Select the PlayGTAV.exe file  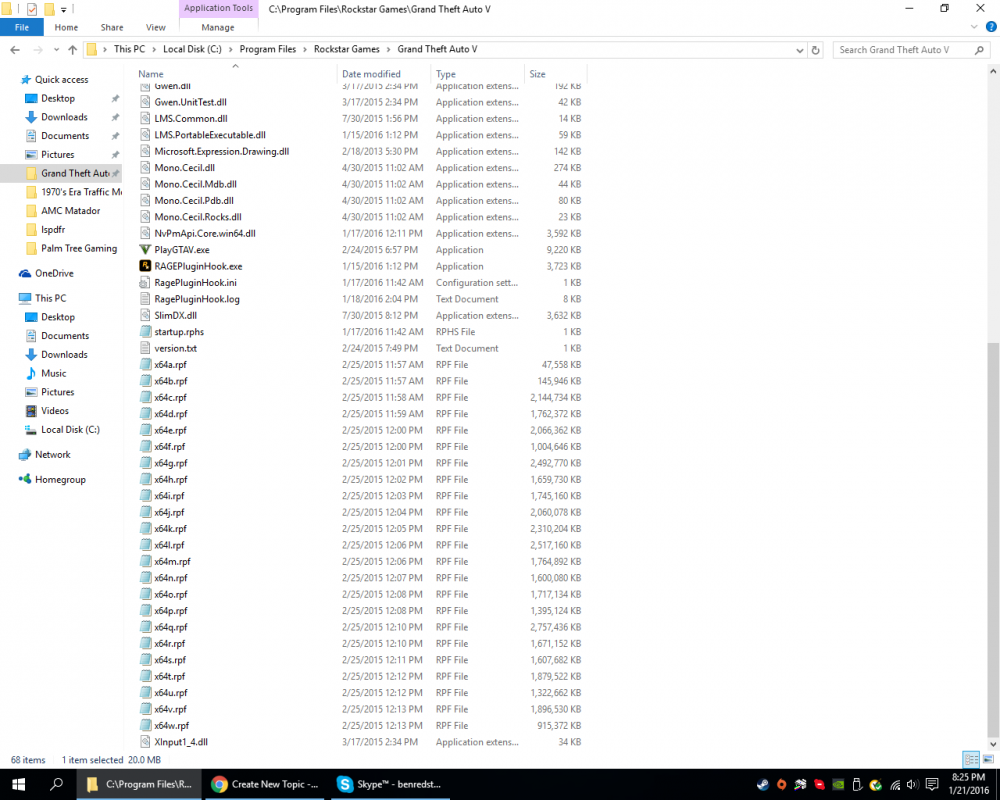[x=186, y=249]
